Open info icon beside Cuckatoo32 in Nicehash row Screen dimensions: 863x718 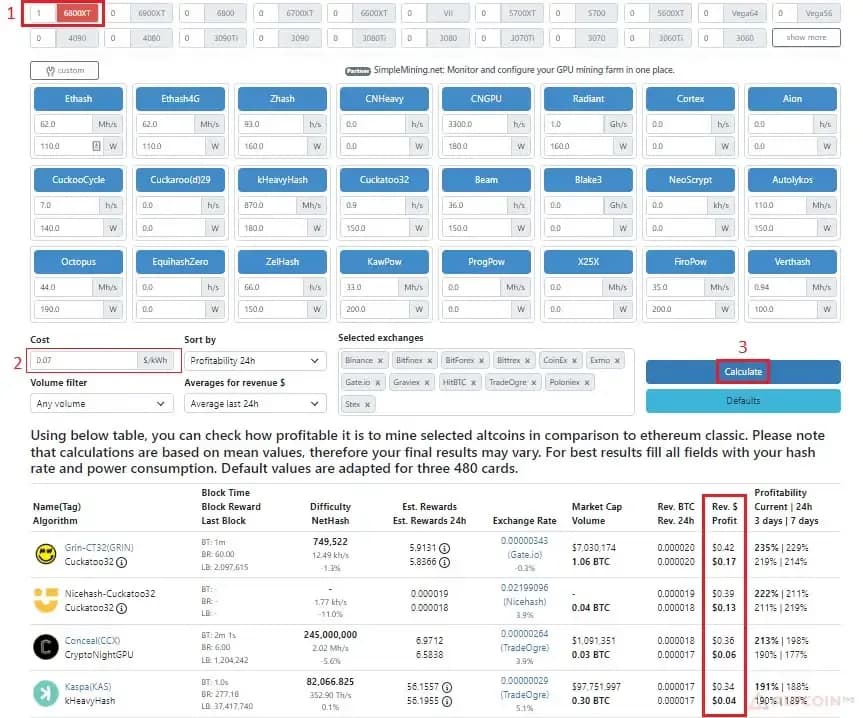[x=122, y=609]
